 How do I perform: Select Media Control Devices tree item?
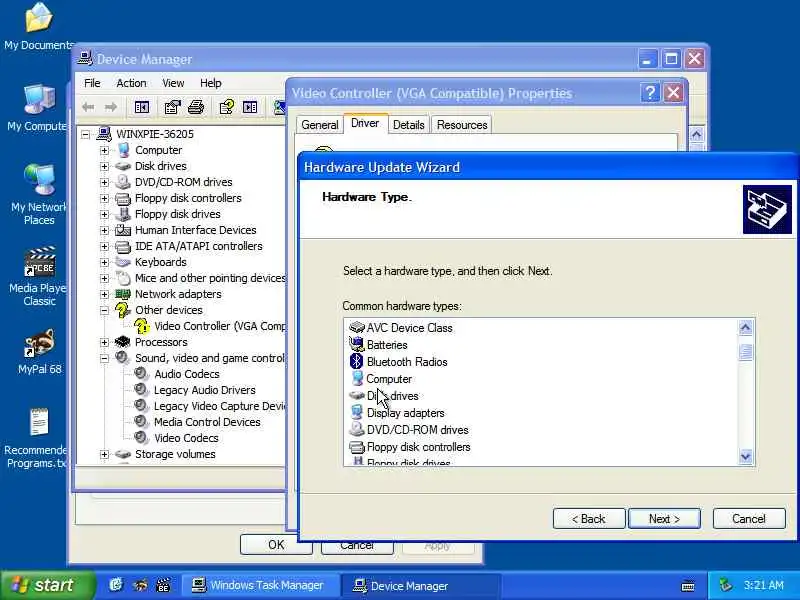[x=197, y=422]
